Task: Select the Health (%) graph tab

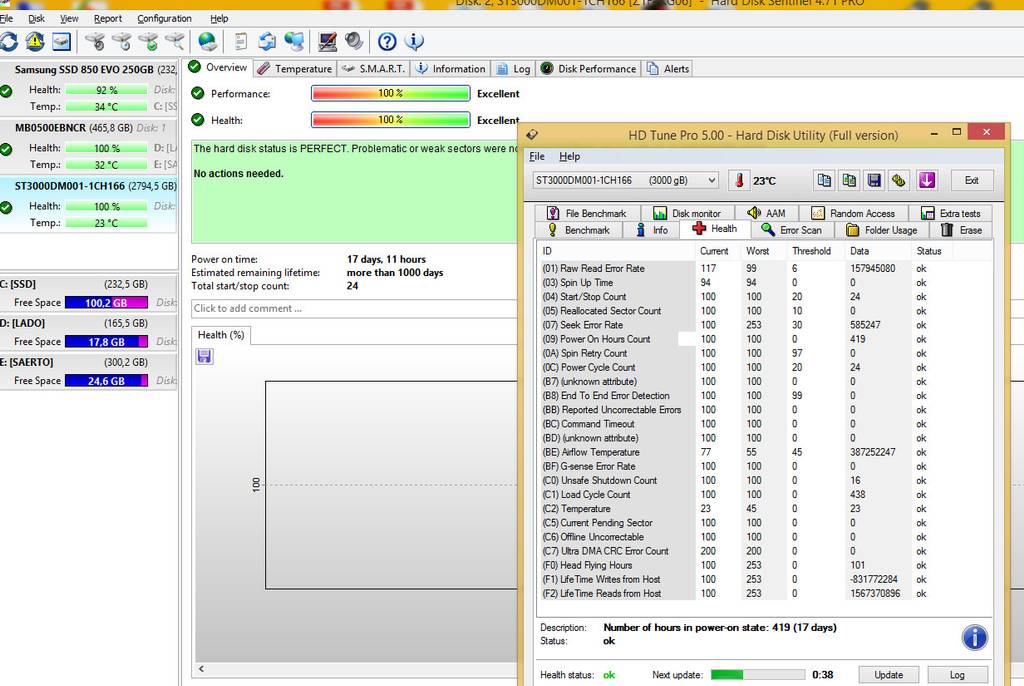Action: pyautogui.click(x=221, y=335)
